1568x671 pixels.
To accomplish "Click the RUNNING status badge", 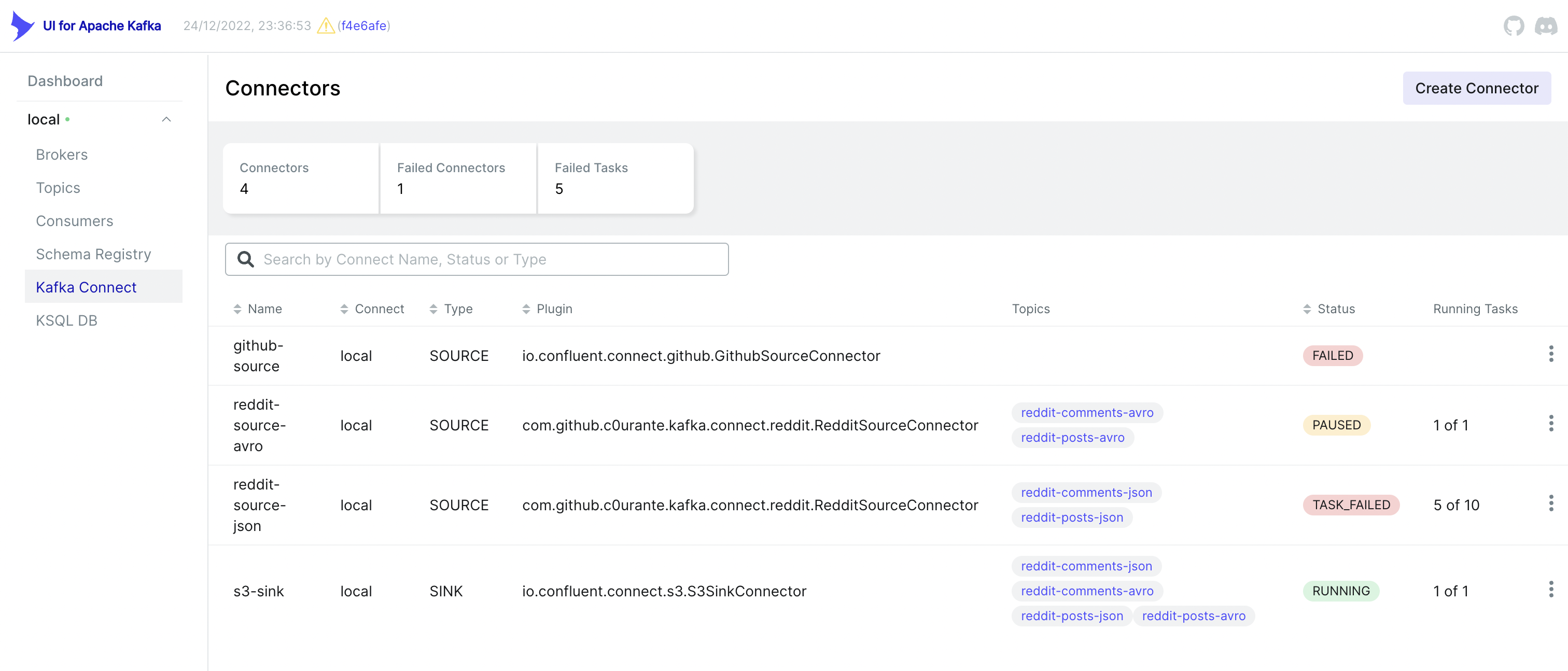I will [x=1340, y=591].
